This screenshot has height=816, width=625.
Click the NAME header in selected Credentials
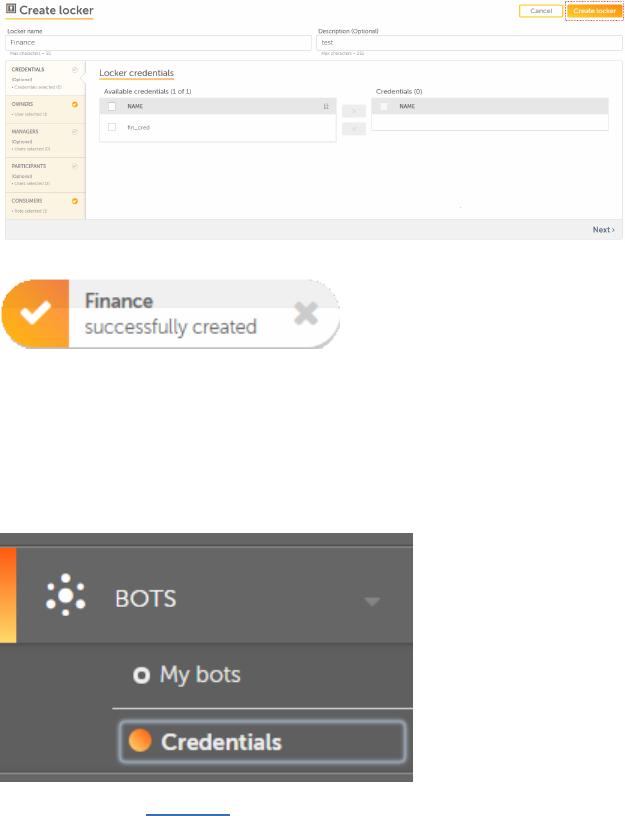[x=407, y=106]
